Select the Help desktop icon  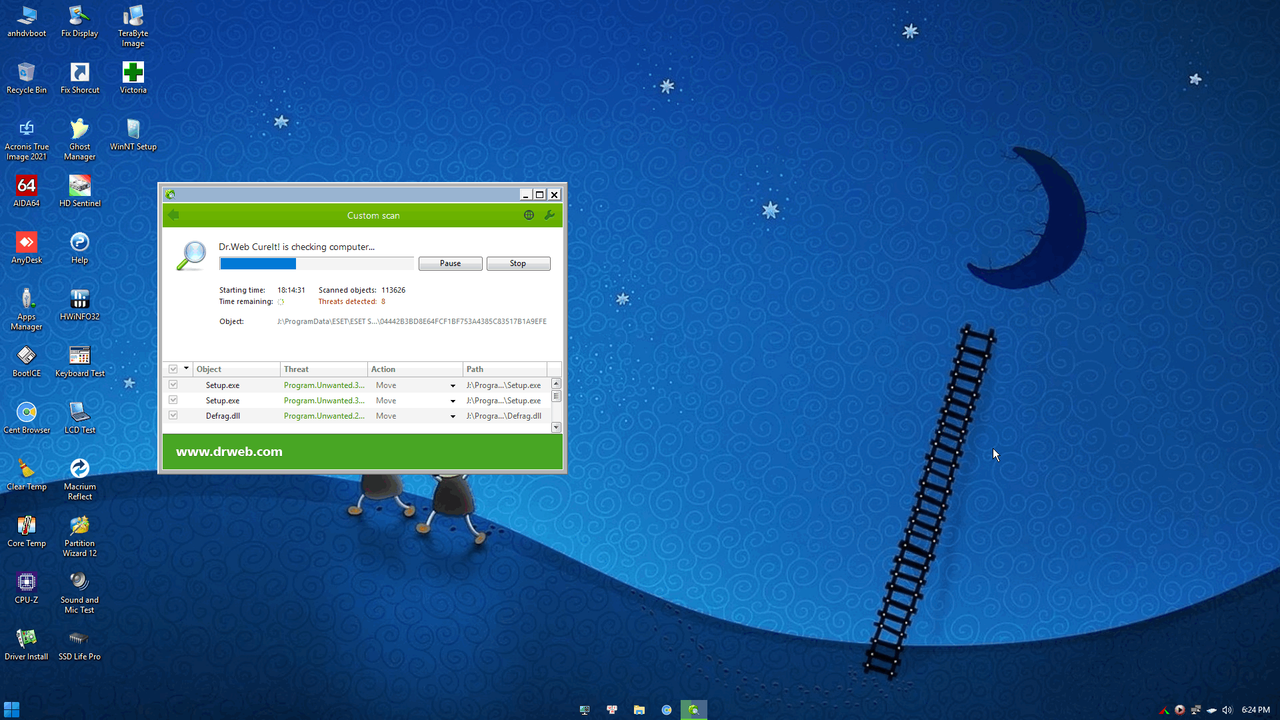pyautogui.click(x=80, y=248)
